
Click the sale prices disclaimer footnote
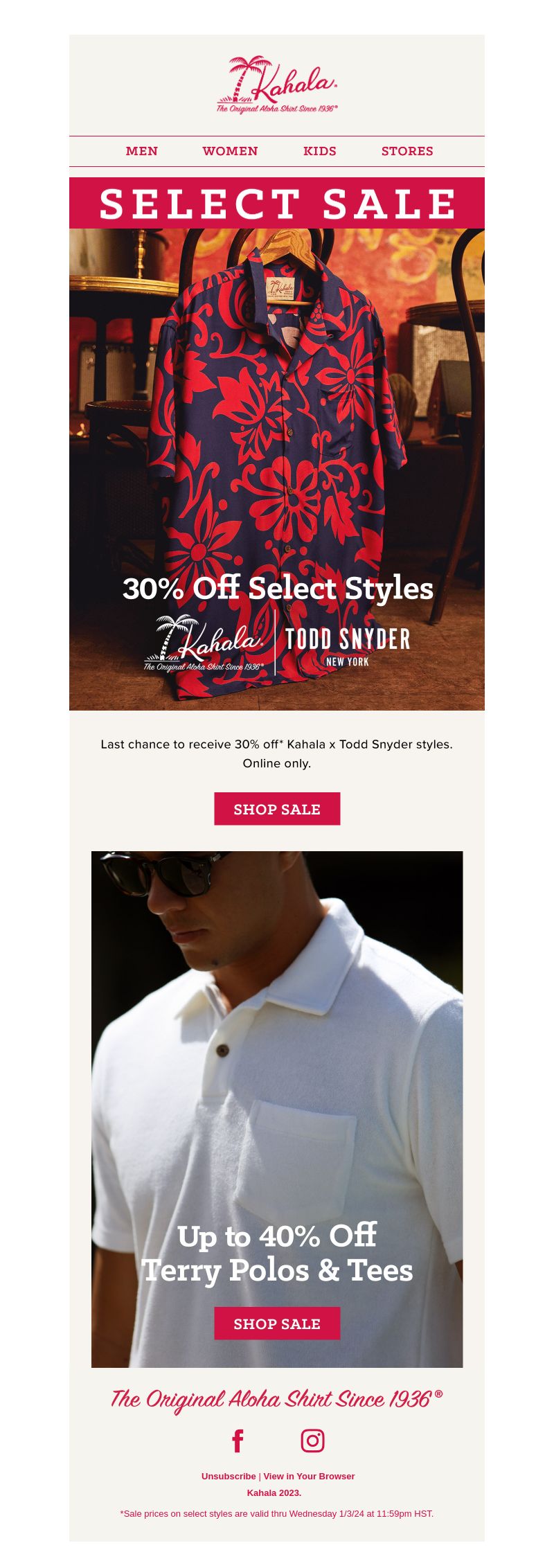[x=277, y=1513]
